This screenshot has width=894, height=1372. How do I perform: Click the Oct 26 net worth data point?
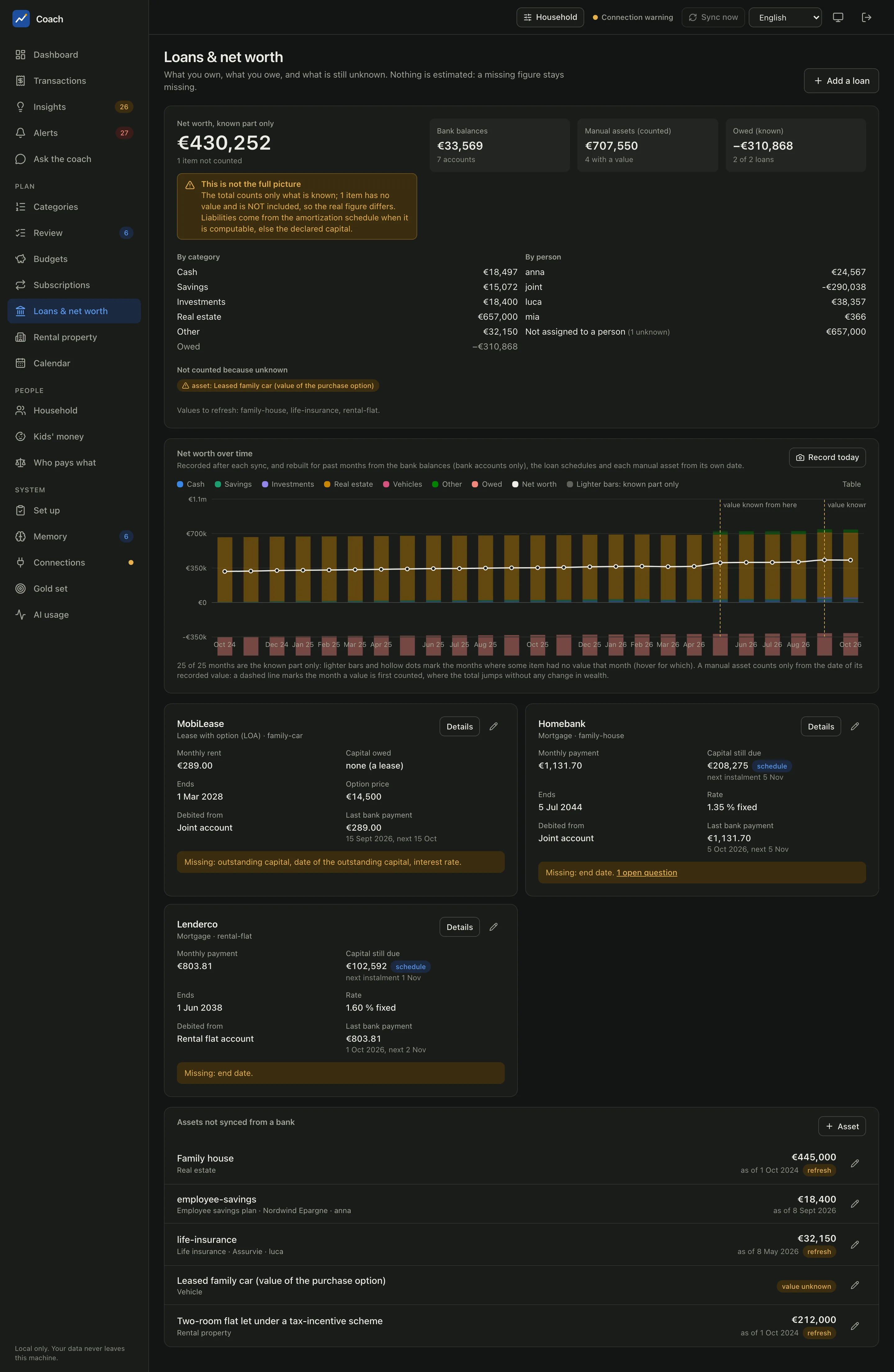click(x=850, y=560)
